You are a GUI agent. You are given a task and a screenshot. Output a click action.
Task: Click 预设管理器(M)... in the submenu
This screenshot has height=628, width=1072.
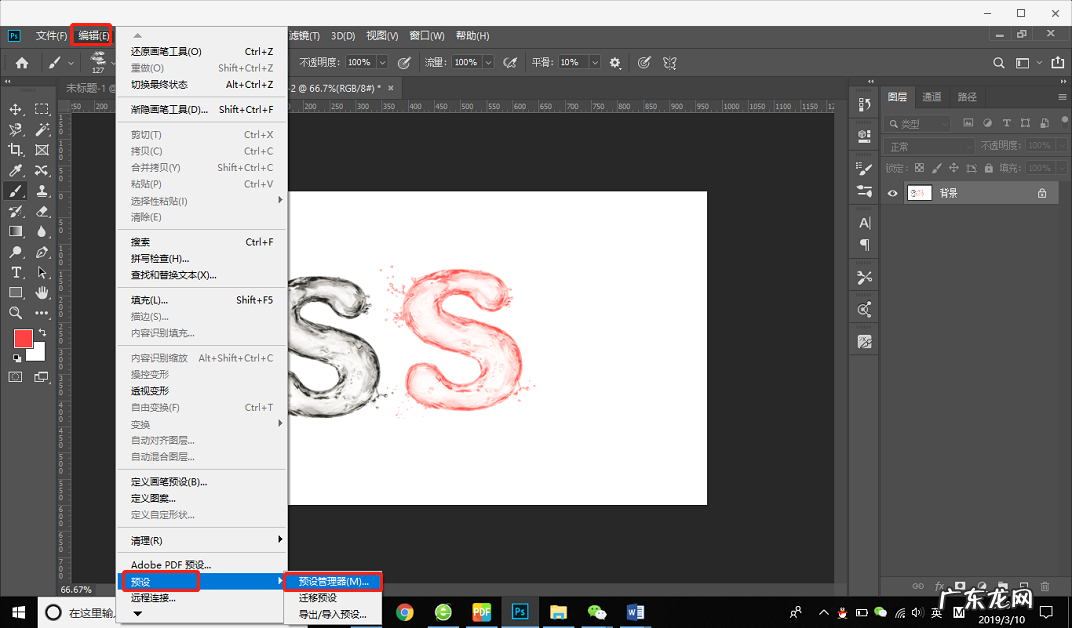tap(333, 581)
